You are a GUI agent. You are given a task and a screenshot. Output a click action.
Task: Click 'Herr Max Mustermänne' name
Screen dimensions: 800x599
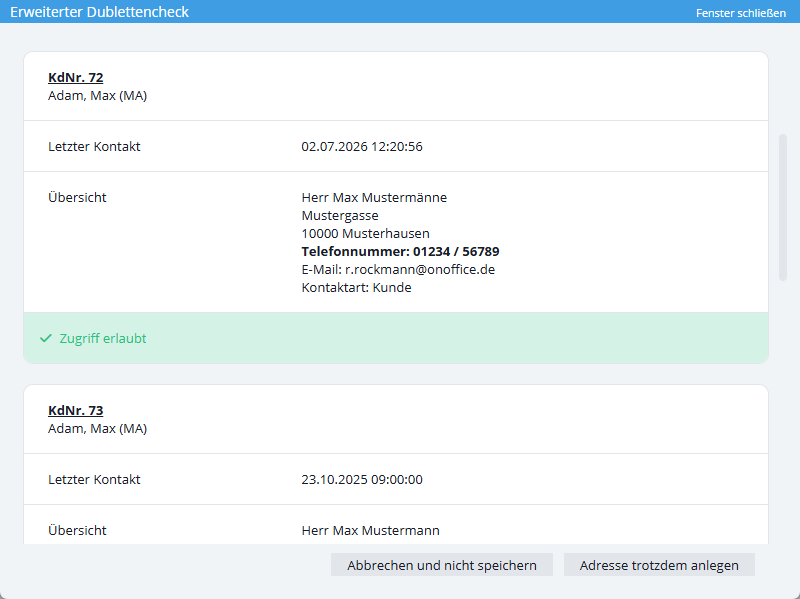(374, 197)
